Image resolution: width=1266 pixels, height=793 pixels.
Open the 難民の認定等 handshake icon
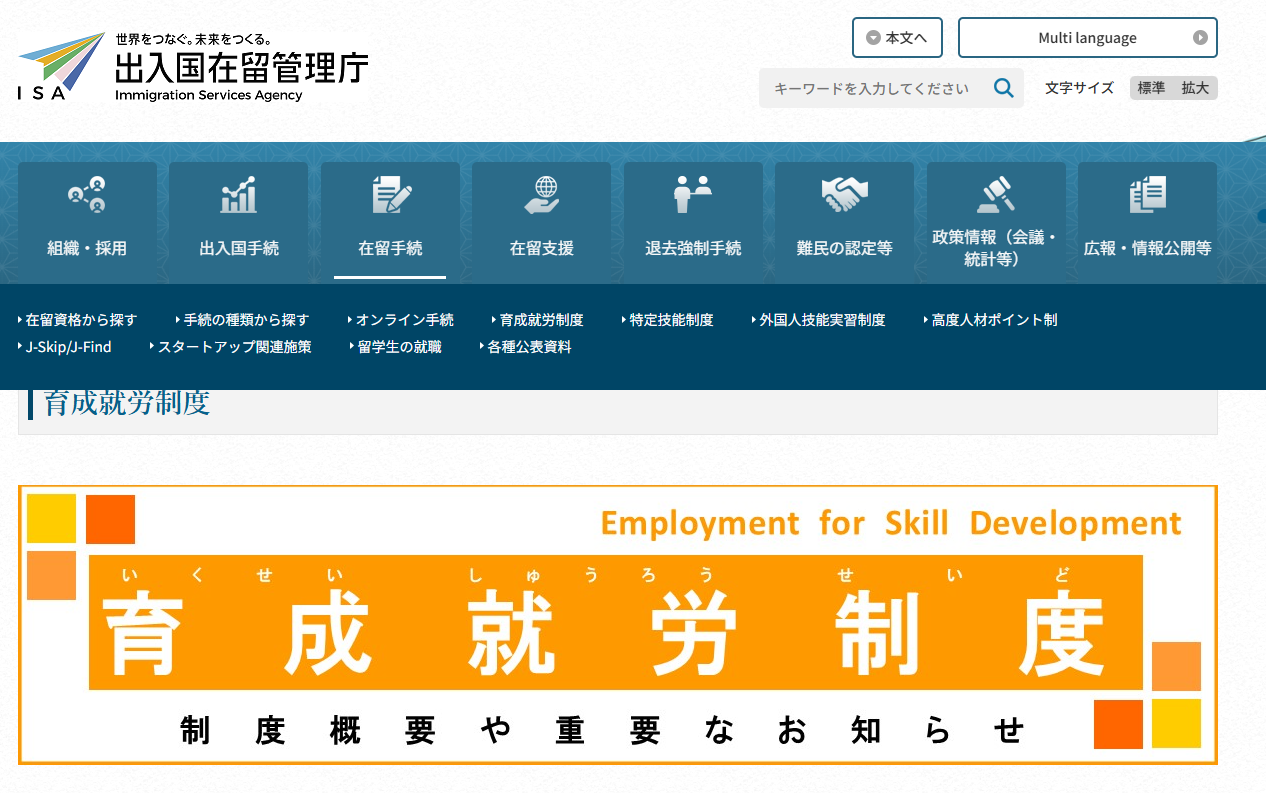pos(844,194)
